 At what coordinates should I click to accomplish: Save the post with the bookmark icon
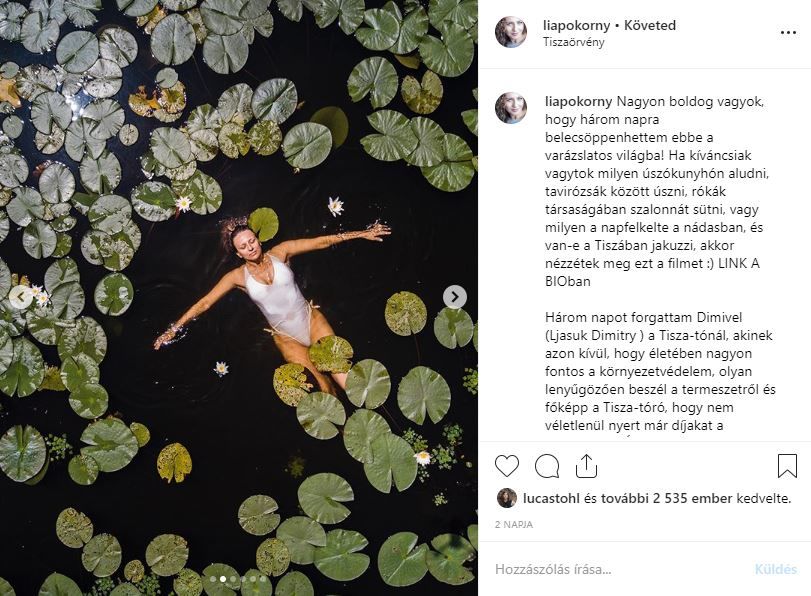[787, 466]
